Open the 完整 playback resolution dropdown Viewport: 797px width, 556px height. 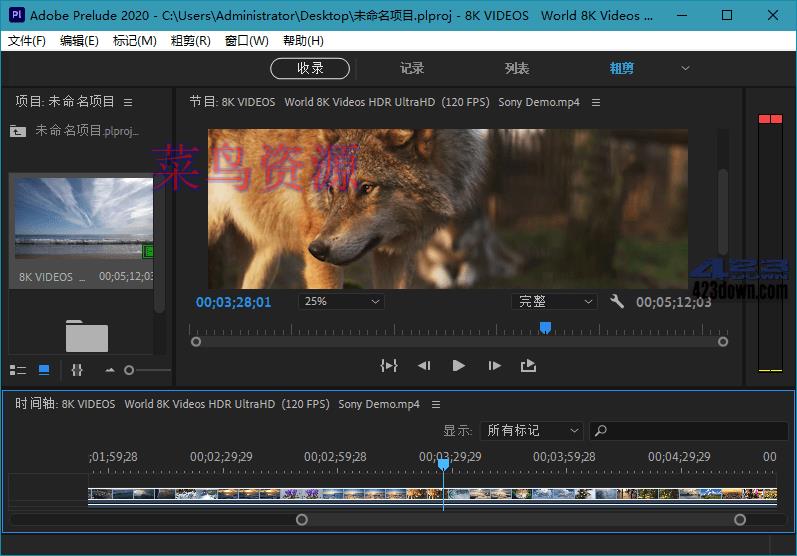[555, 301]
